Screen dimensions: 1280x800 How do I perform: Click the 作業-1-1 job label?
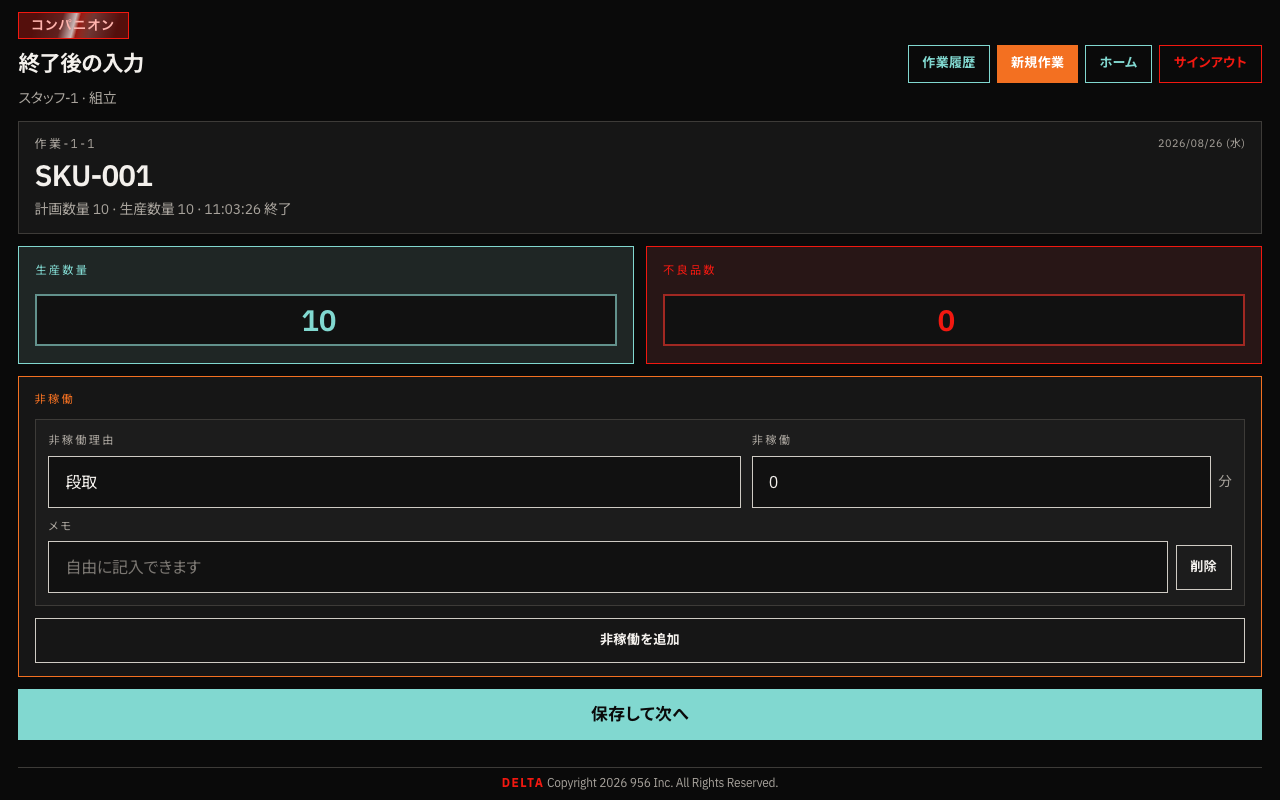coord(65,144)
